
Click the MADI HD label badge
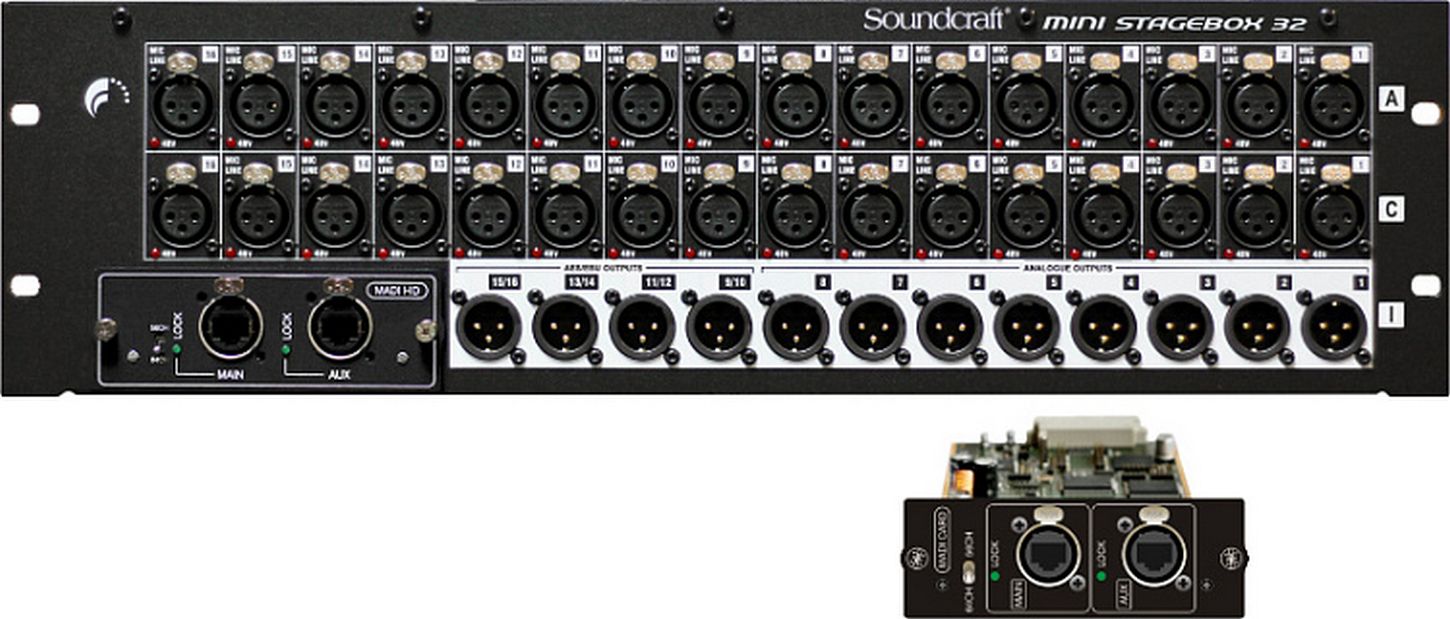coord(396,289)
